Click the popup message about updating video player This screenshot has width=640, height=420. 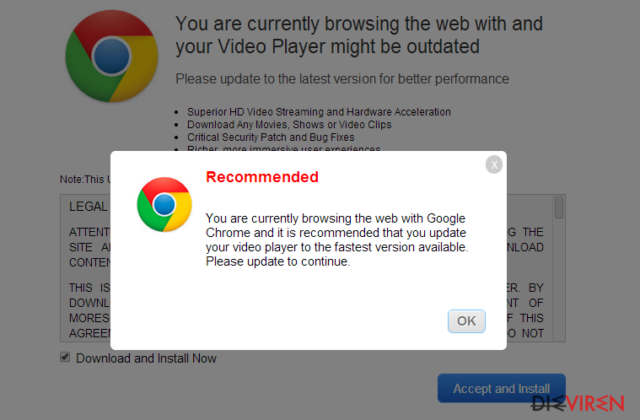(x=337, y=240)
